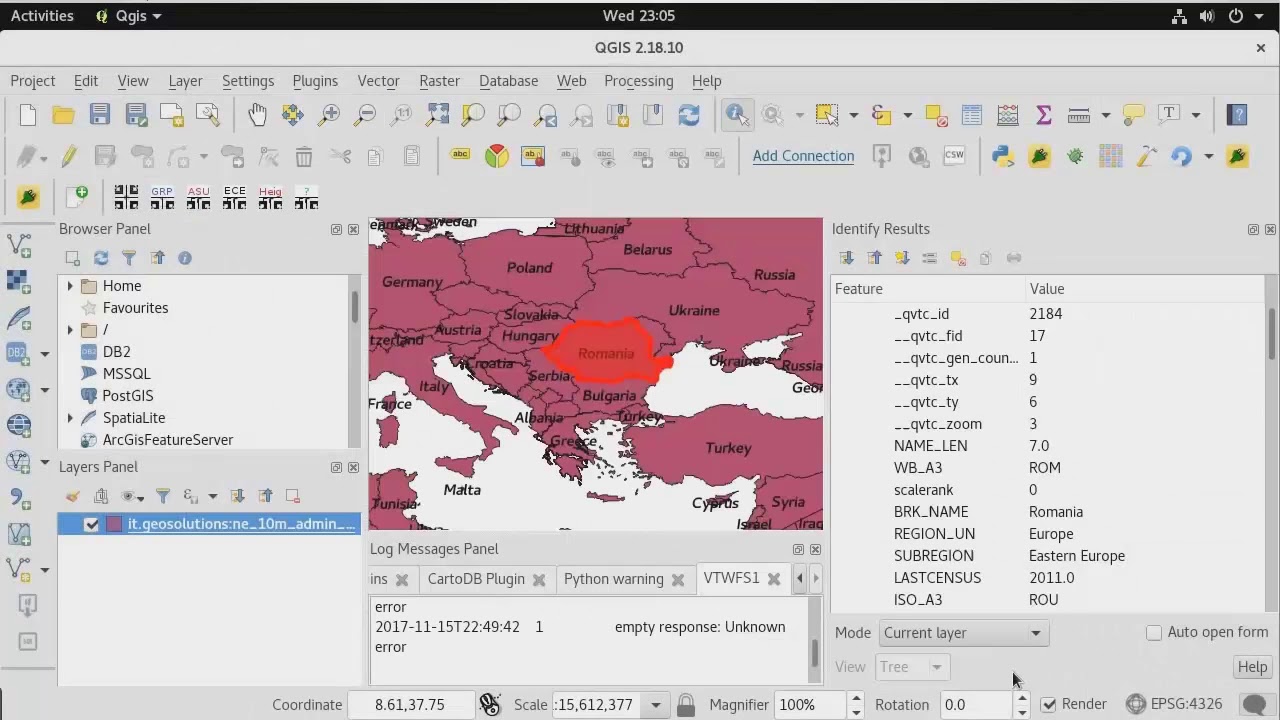The image size is (1280, 720).
Task: Open the Python Console icon
Action: pyautogui.click(x=1002, y=156)
